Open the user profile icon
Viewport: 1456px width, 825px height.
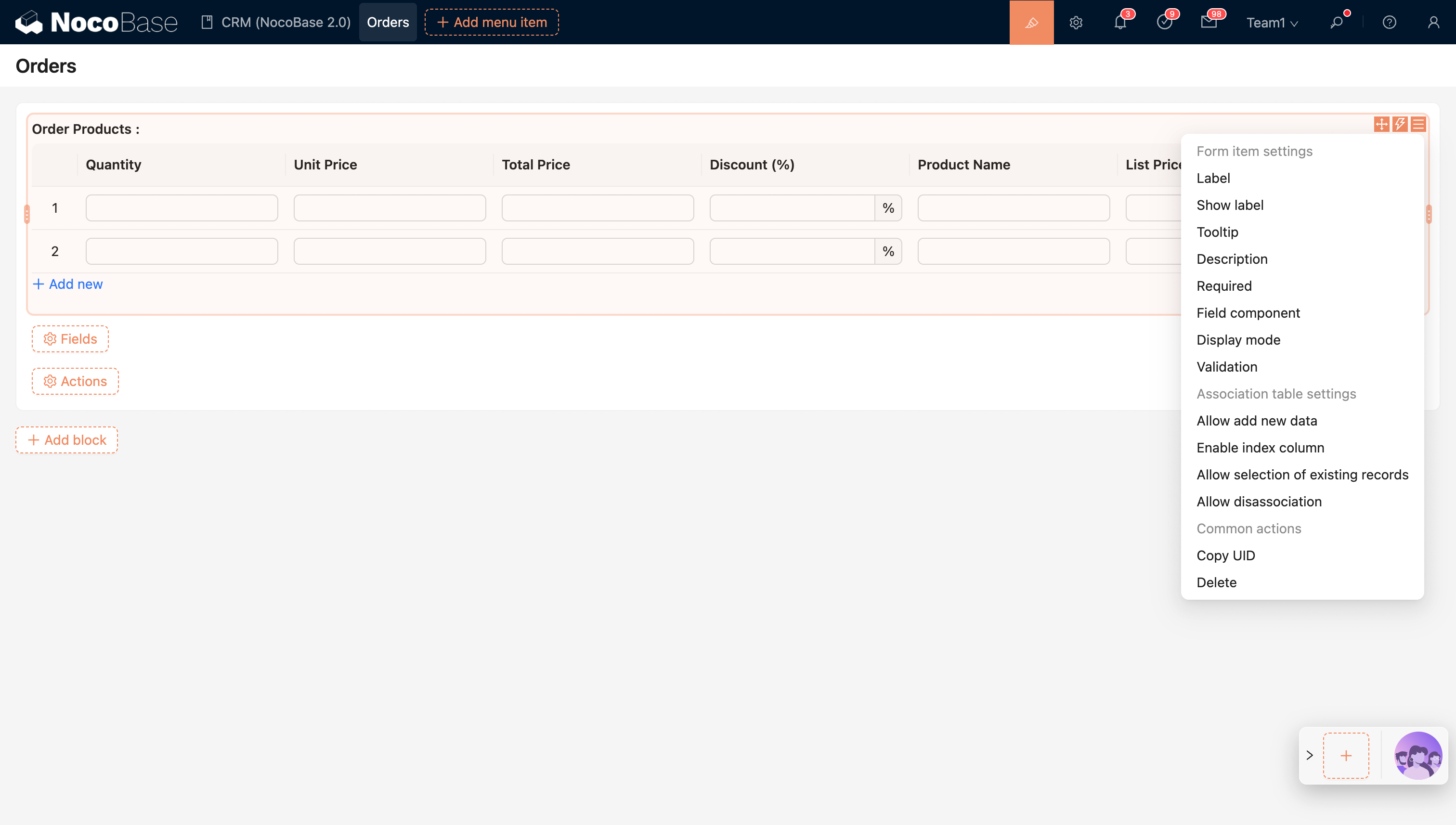(x=1433, y=22)
